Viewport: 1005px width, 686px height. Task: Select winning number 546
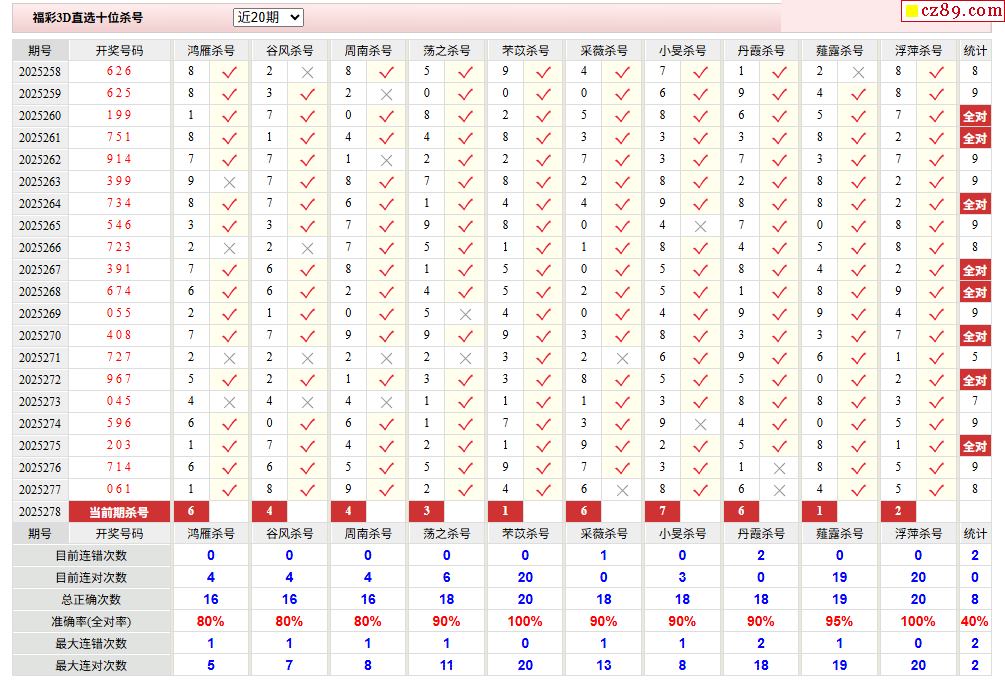pyautogui.click(x=119, y=225)
